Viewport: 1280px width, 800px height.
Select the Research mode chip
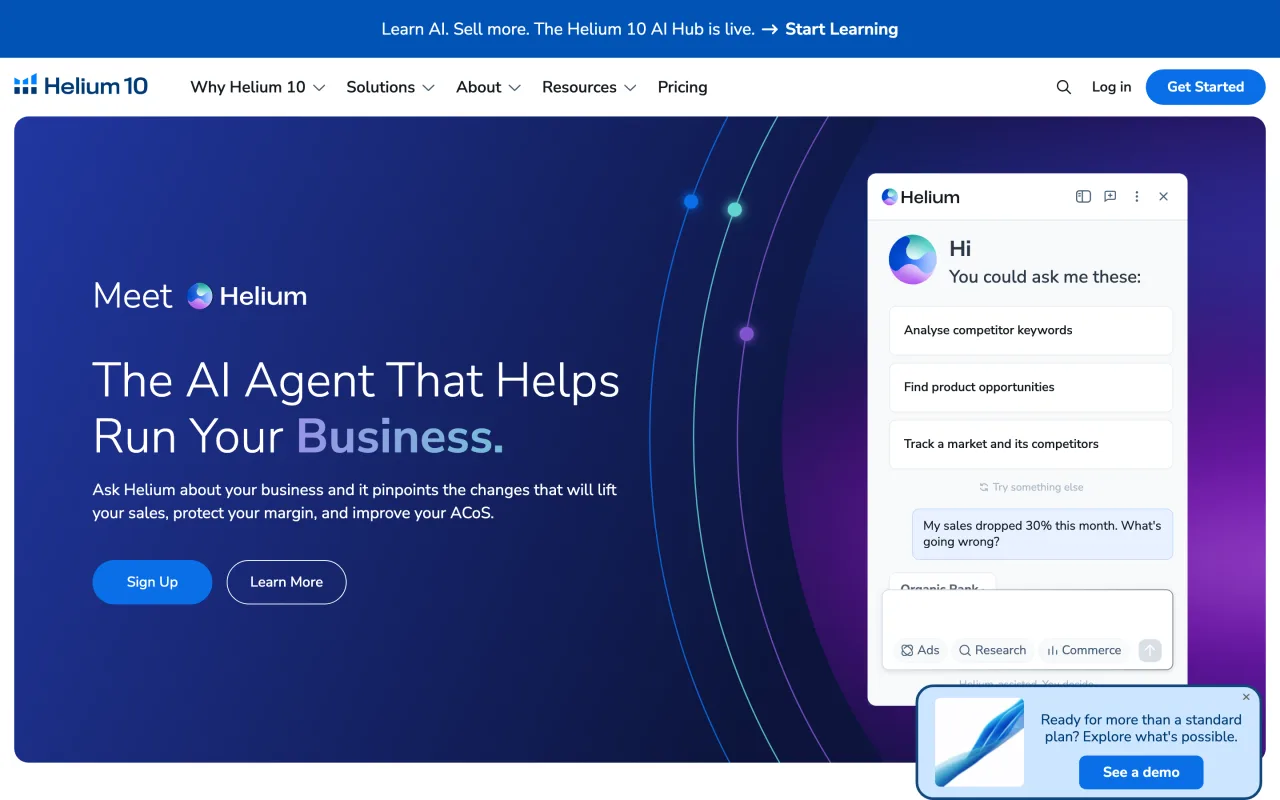coord(992,650)
